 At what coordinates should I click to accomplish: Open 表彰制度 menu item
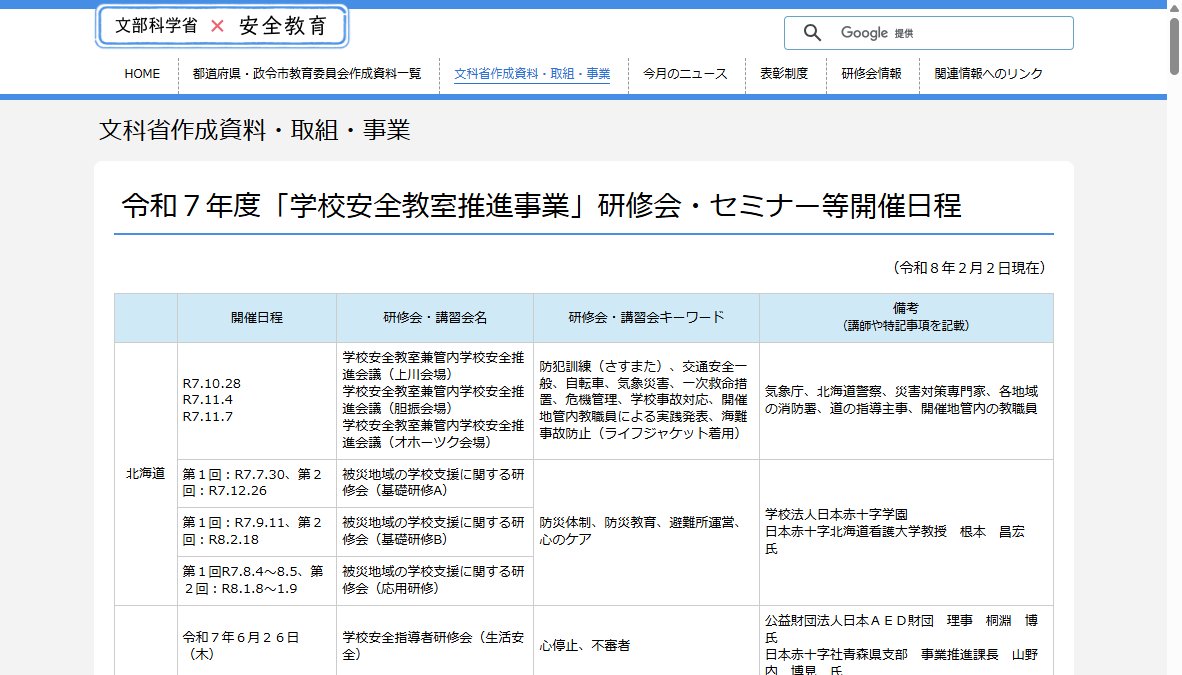tap(784, 74)
